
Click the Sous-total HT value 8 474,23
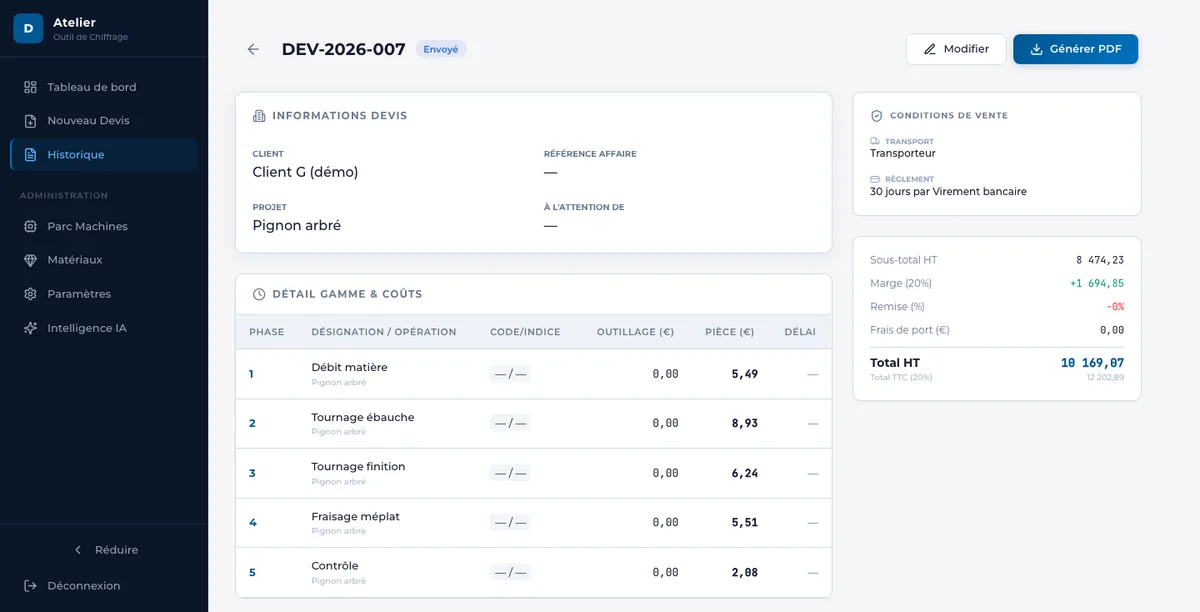click(x=1100, y=260)
